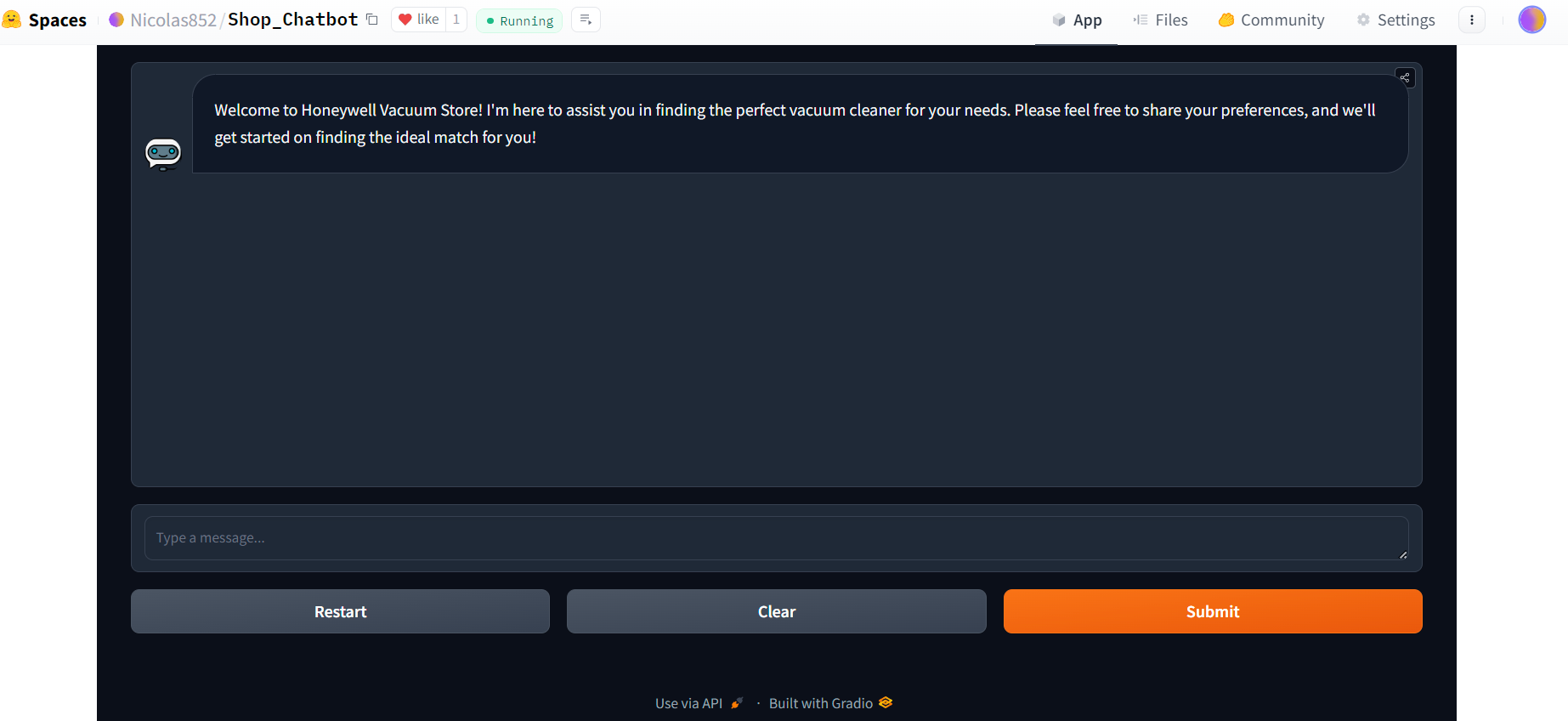
Task: Click the chatbot robot avatar
Action: (163, 154)
